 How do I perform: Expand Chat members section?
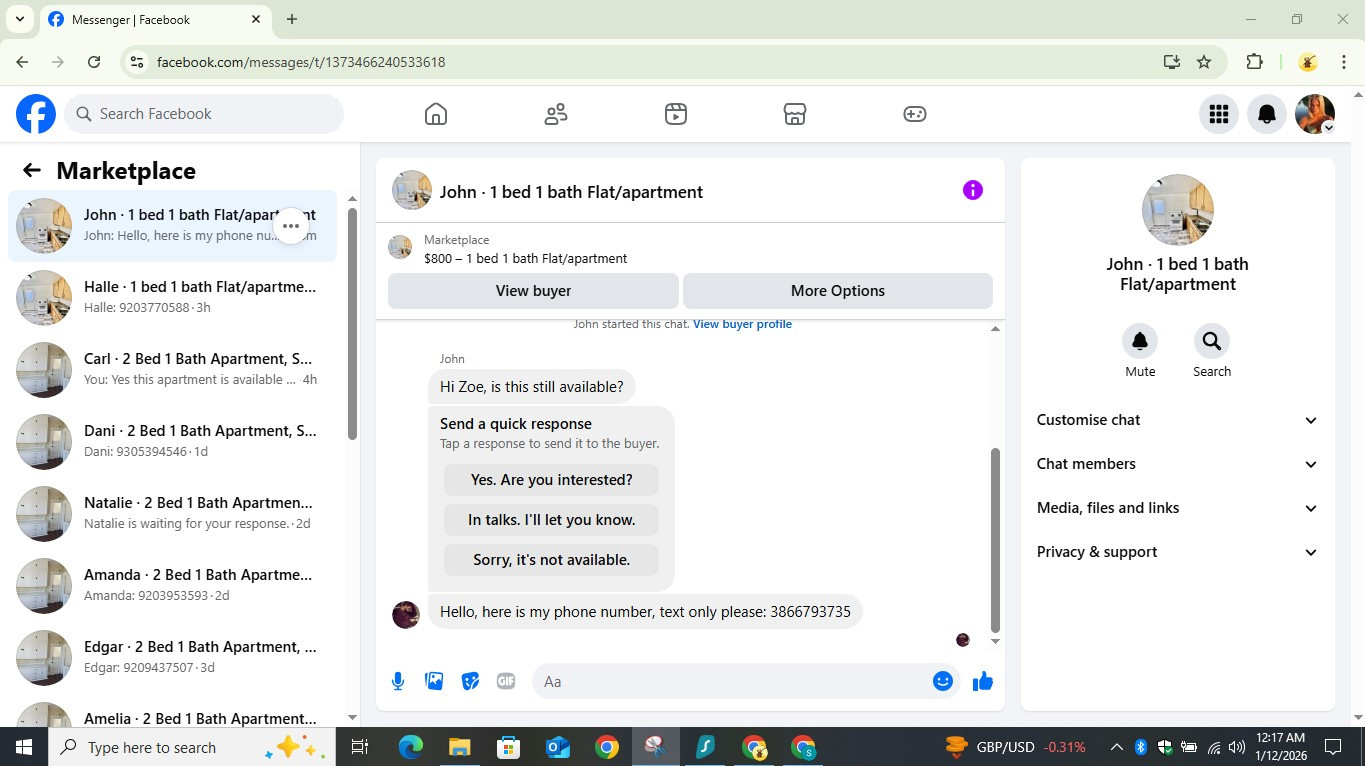pyautogui.click(x=1178, y=464)
